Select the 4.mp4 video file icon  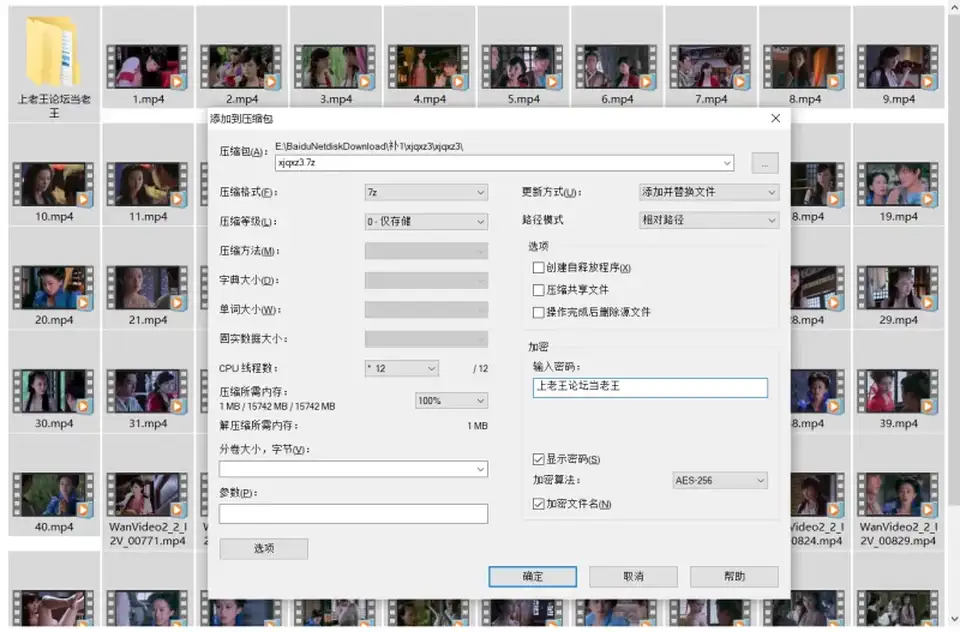click(429, 67)
